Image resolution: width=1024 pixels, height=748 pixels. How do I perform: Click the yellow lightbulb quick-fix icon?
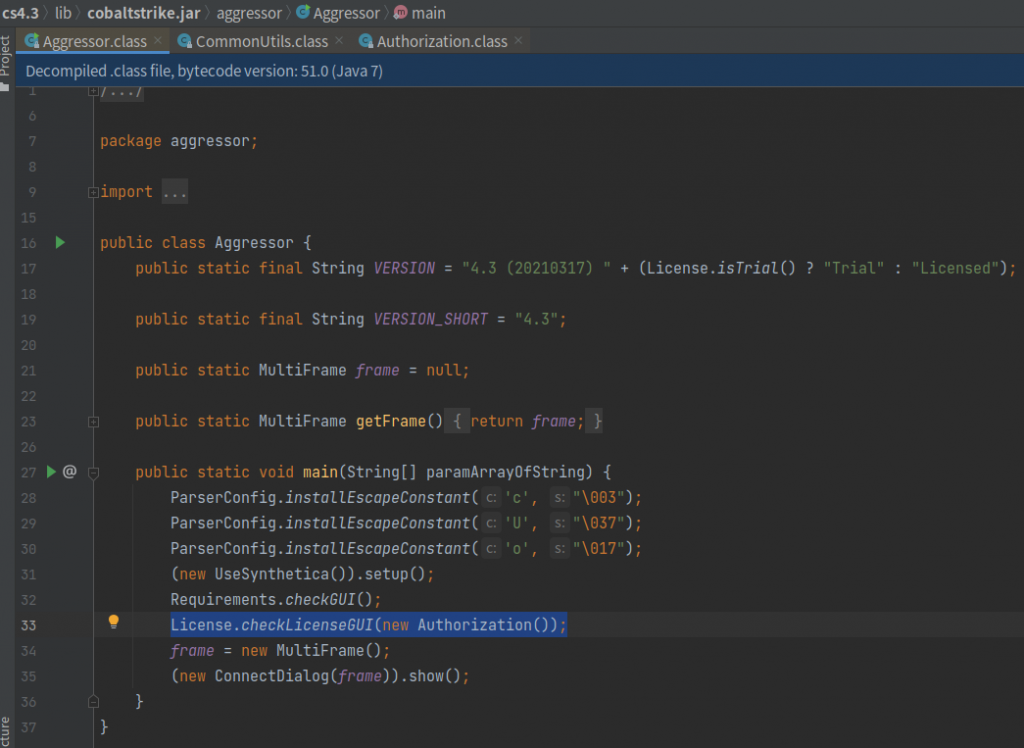pyautogui.click(x=113, y=622)
